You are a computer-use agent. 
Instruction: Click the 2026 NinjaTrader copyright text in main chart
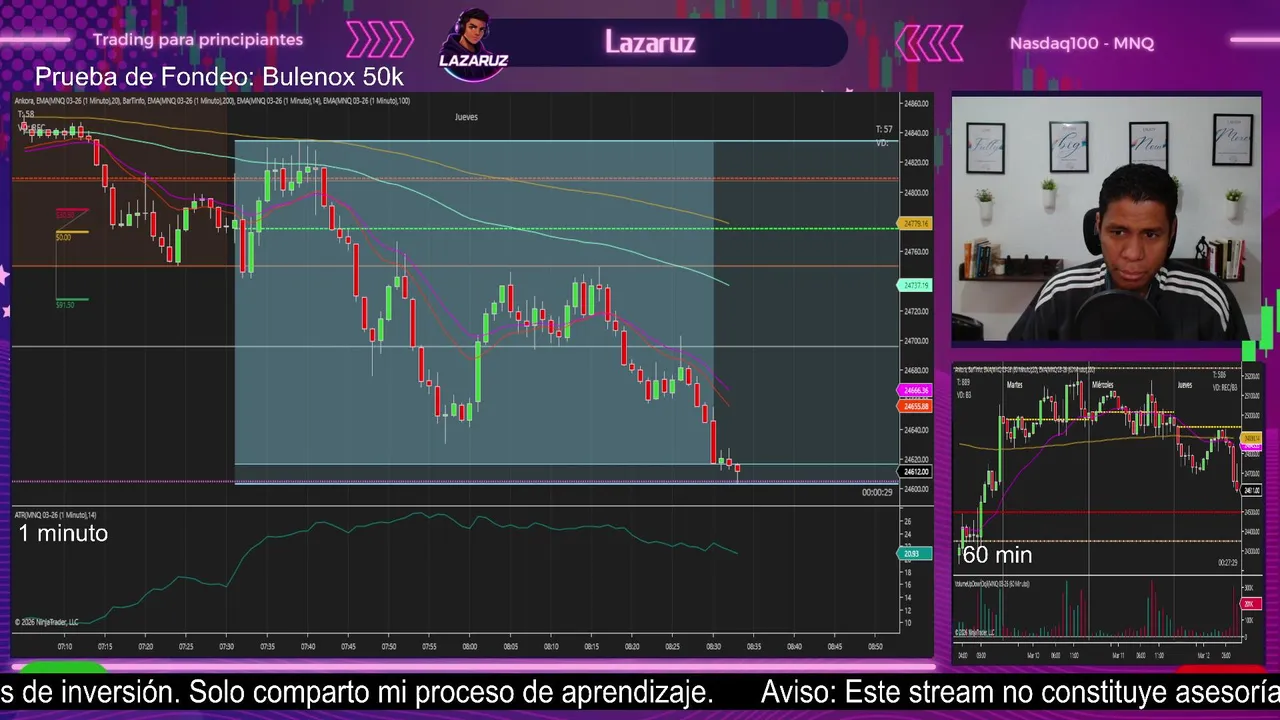[x=46, y=622]
